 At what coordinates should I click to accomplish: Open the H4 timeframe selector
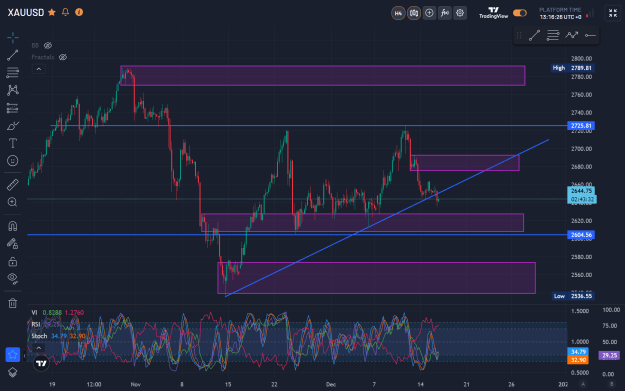coord(398,13)
